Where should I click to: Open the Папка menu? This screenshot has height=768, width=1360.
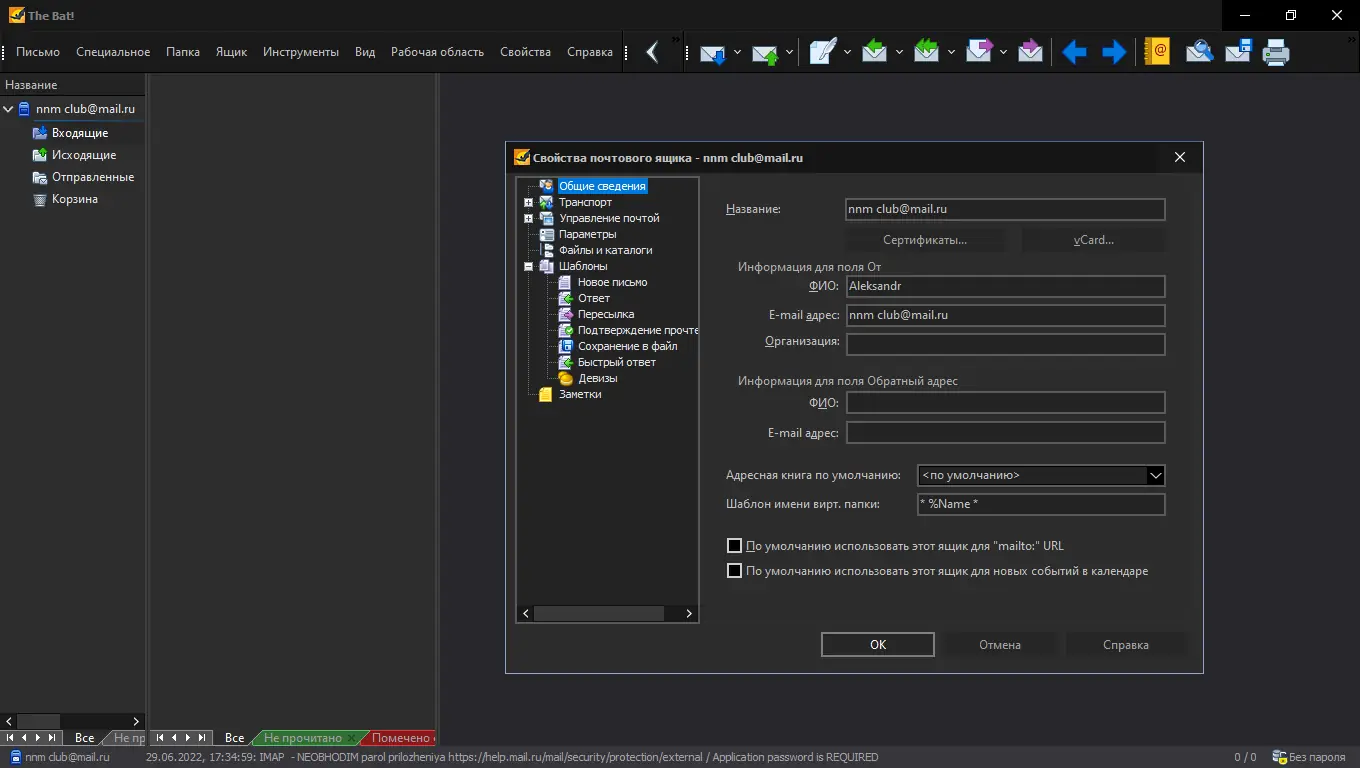[183, 52]
